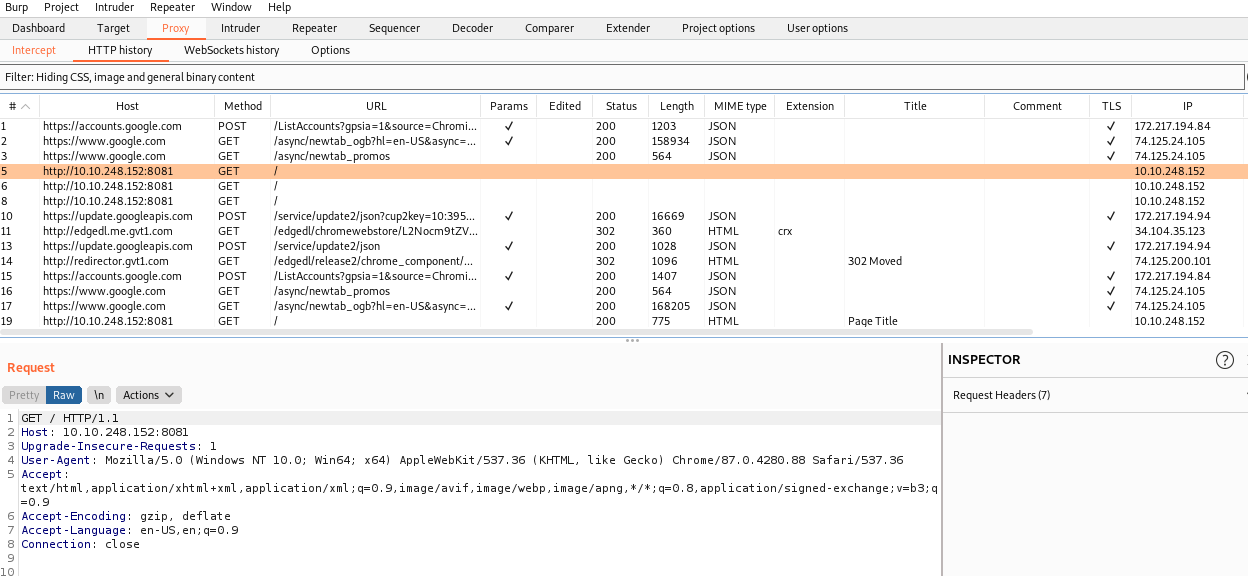This screenshot has height=576, width=1248.
Task: Open the Help menu
Action: point(279,7)
